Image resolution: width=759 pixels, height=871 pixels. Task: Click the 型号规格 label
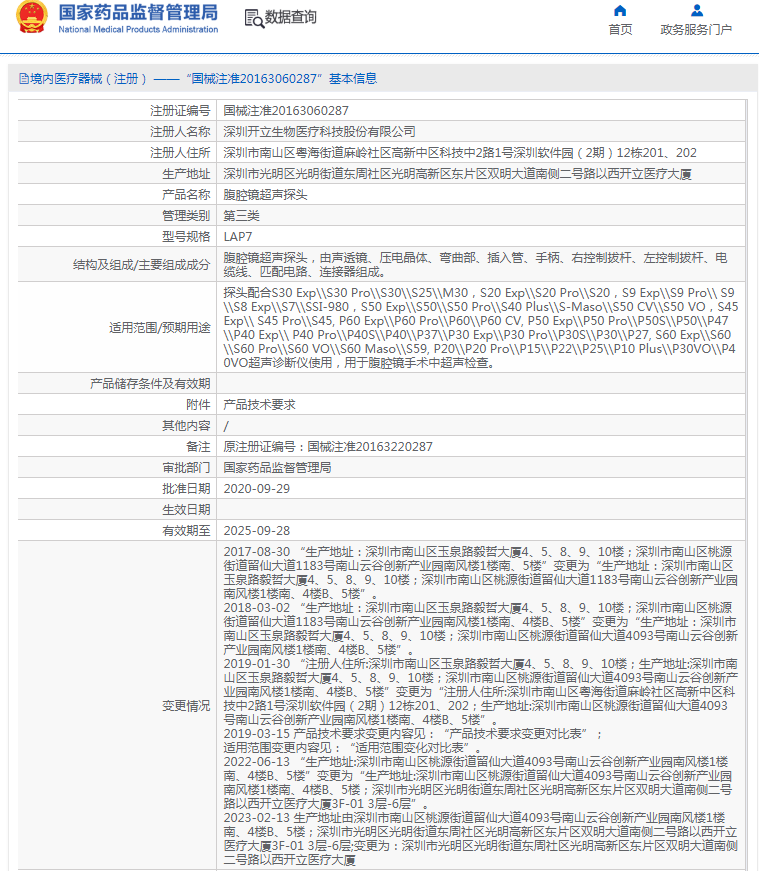tap(186, 237)
